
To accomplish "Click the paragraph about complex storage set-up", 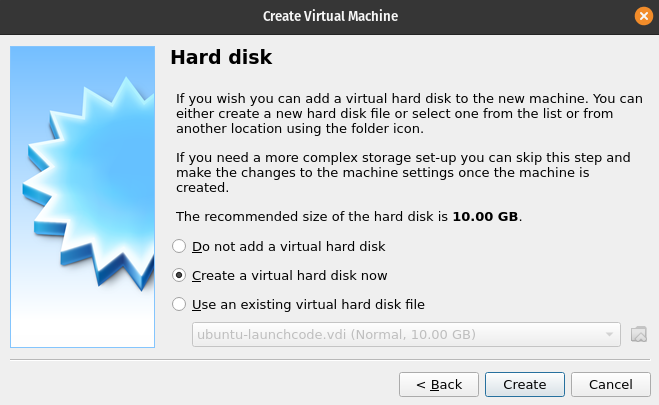I will click(403, 172).
